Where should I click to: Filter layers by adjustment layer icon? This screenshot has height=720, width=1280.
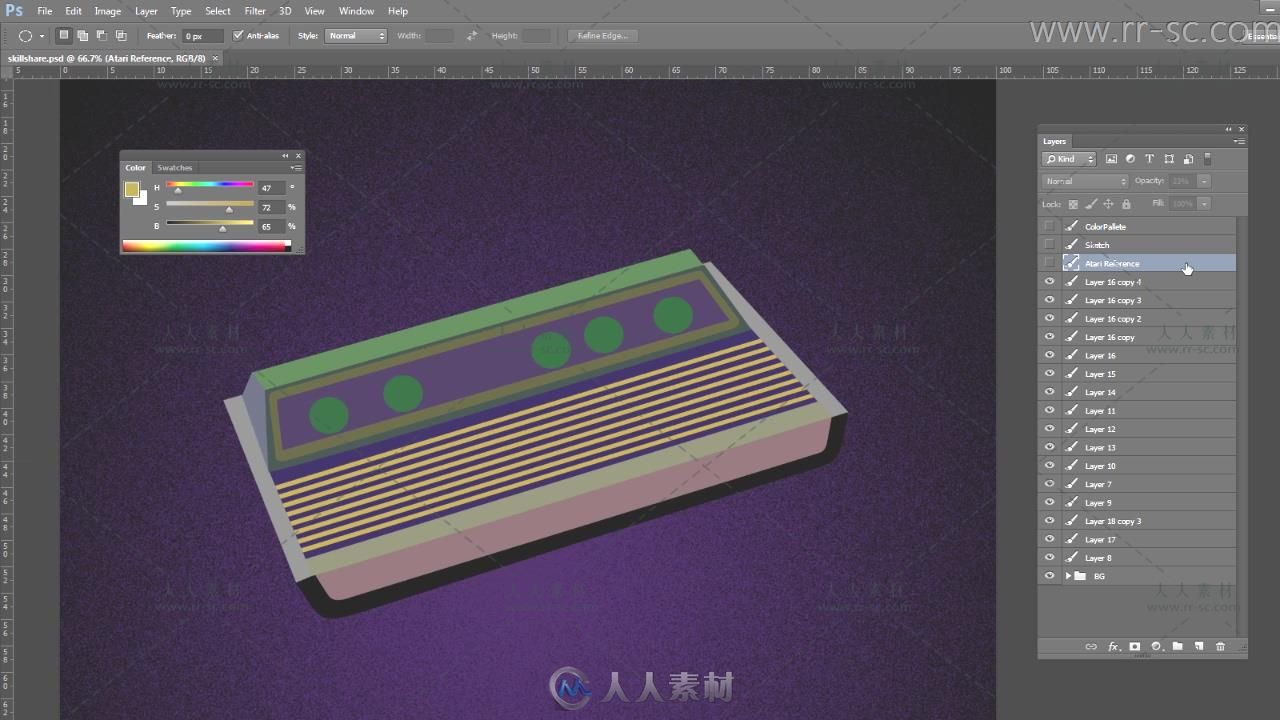pos(1130,159)
